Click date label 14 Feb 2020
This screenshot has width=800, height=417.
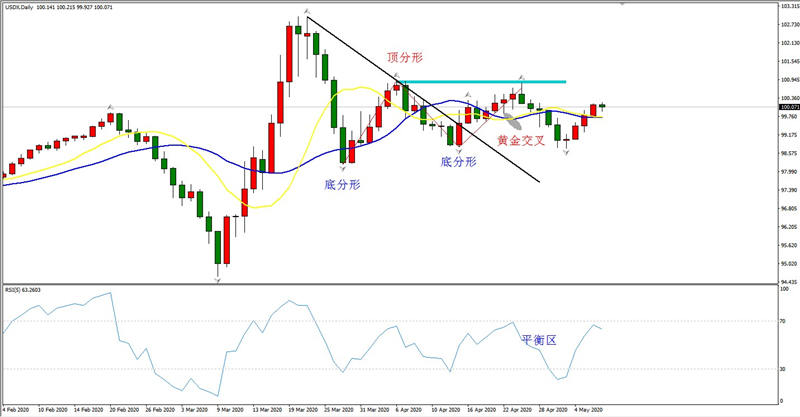tap(89, 410)
